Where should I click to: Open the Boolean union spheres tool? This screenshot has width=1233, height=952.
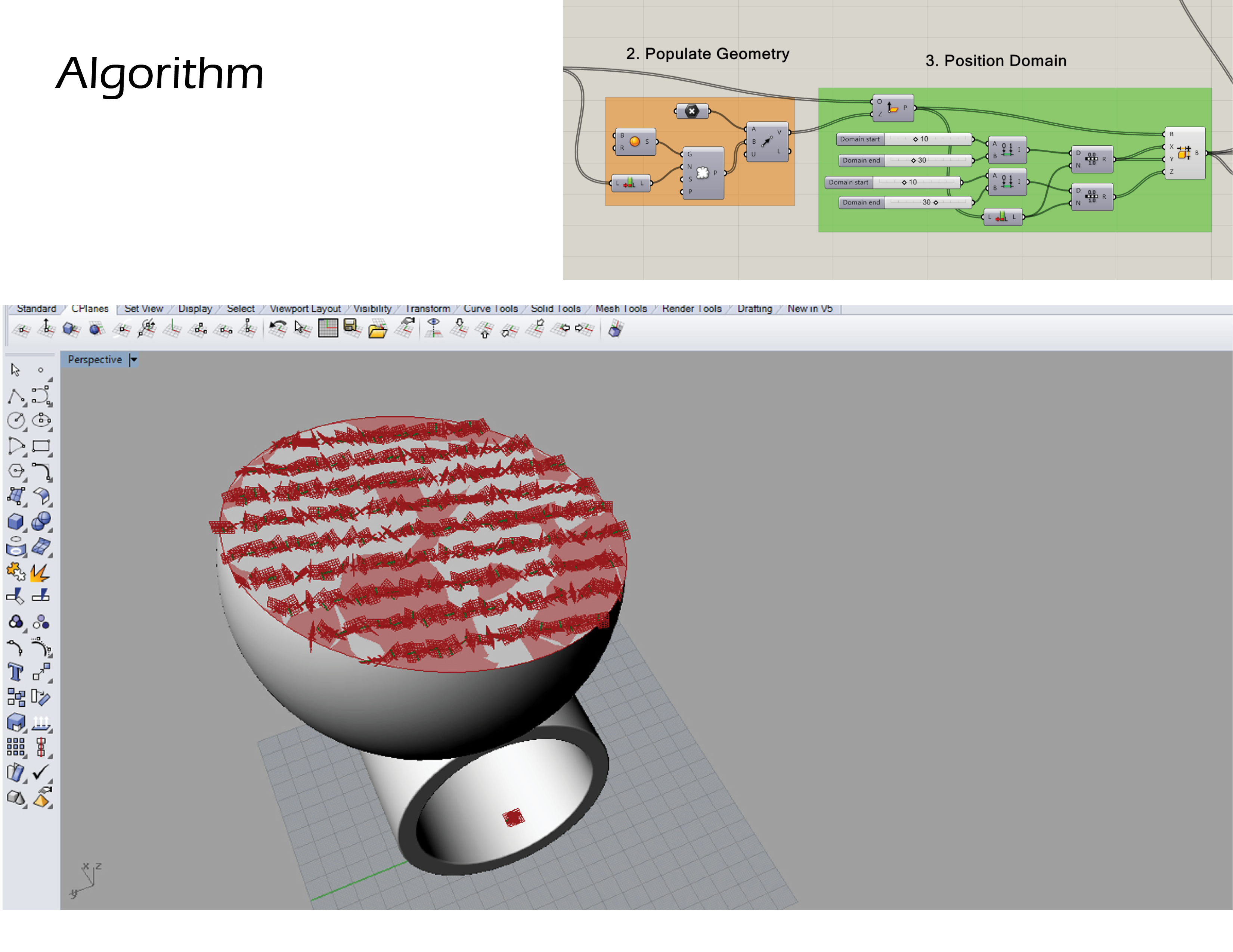point(41,522)
